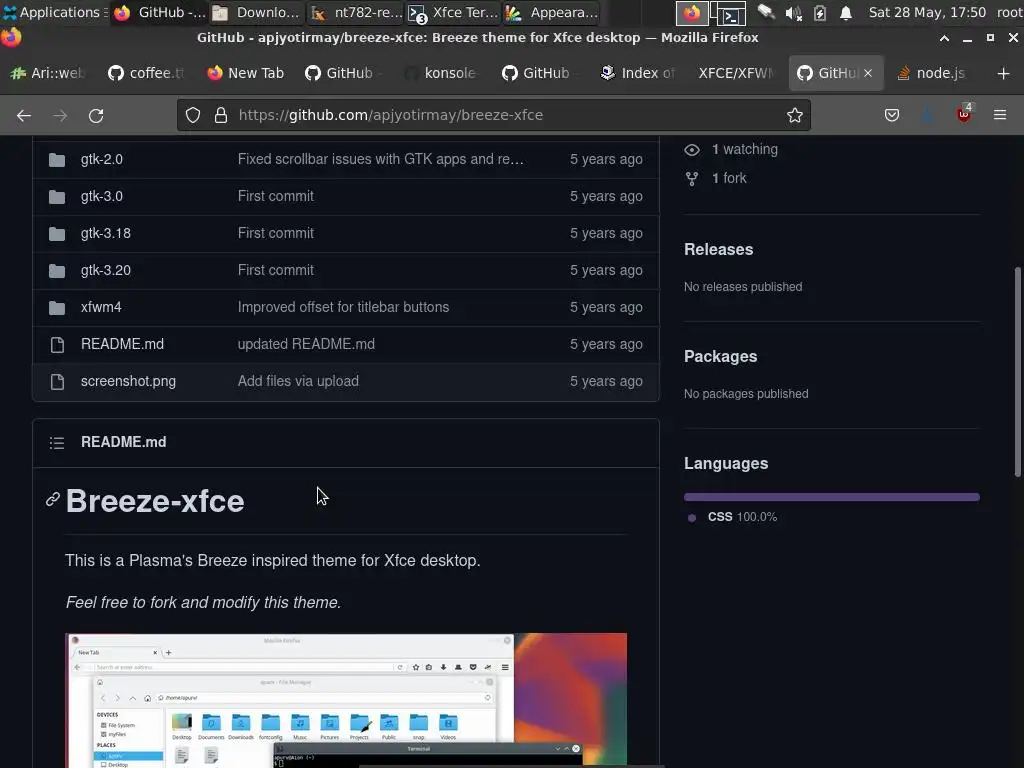Copy the Breeze-xfce heading anchor link
Screen dimensions: 1024x768
coord(53,500)
